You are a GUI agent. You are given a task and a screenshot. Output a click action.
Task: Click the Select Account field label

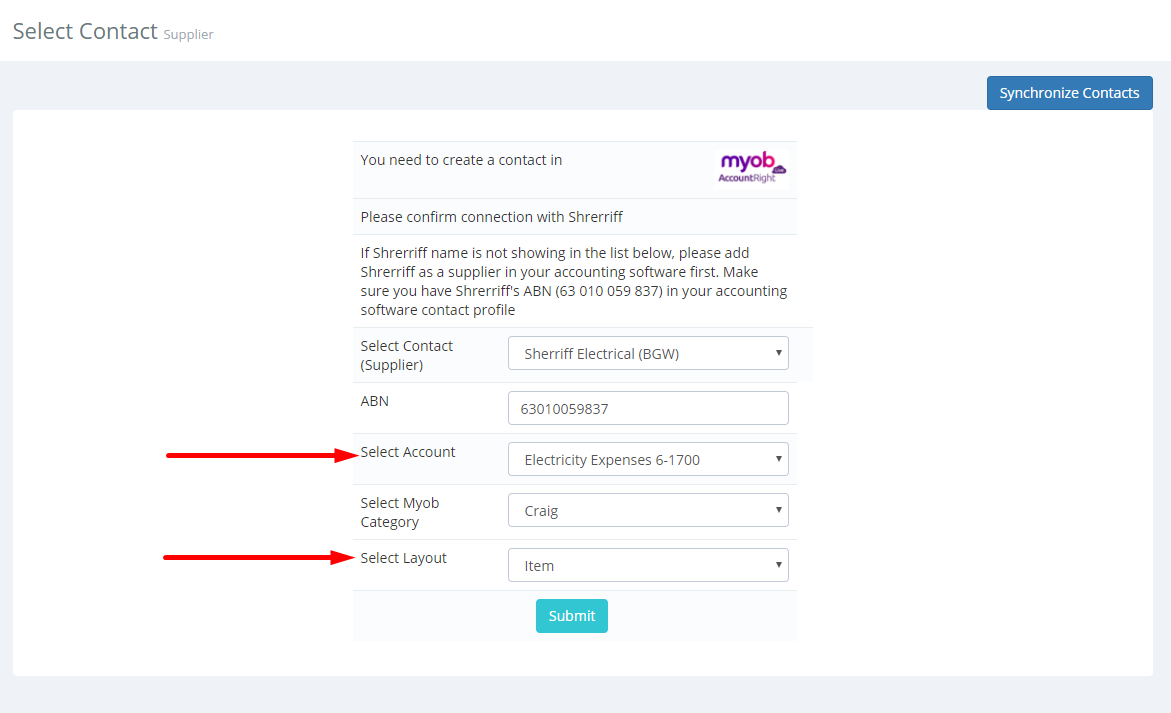pyautogui.click(x=408, y=452)
